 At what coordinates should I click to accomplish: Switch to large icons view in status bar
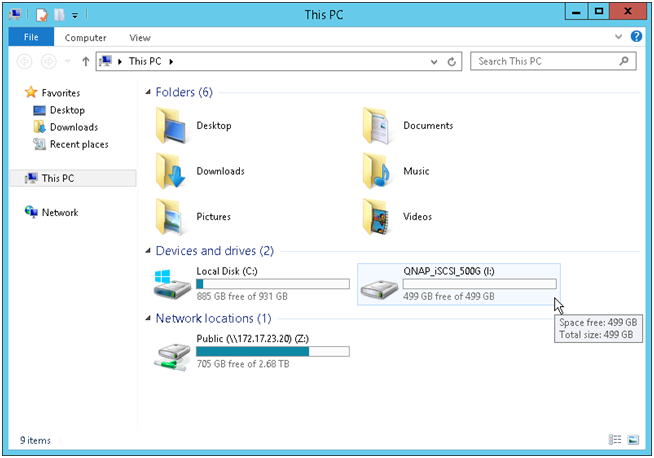pyautogui.click(x=632, y=440)
